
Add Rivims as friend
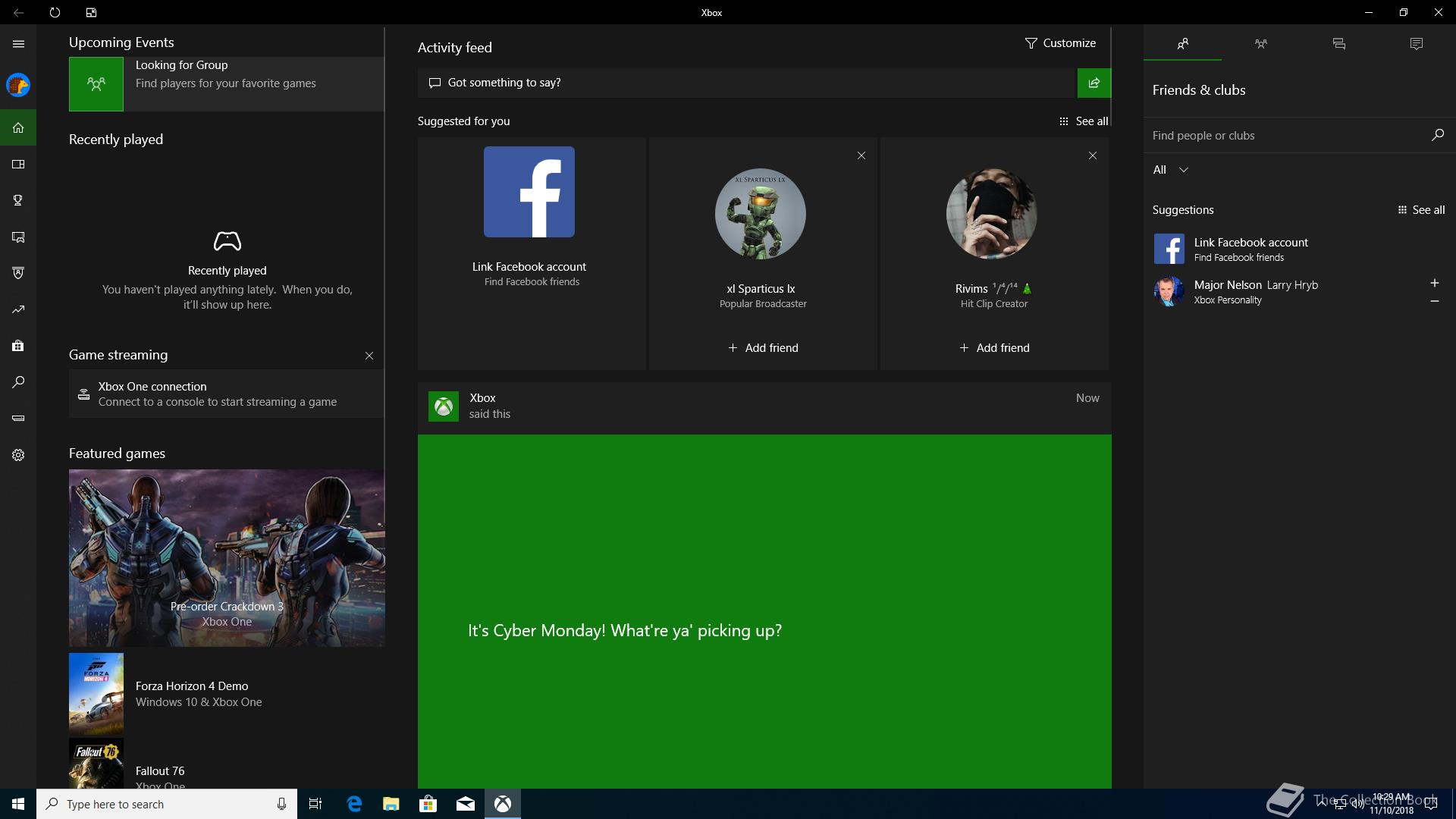coord(994,348)
